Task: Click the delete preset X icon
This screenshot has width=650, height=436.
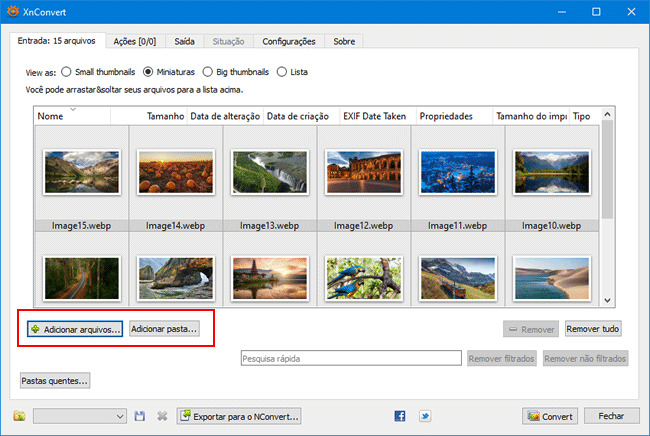Action: 161,416
